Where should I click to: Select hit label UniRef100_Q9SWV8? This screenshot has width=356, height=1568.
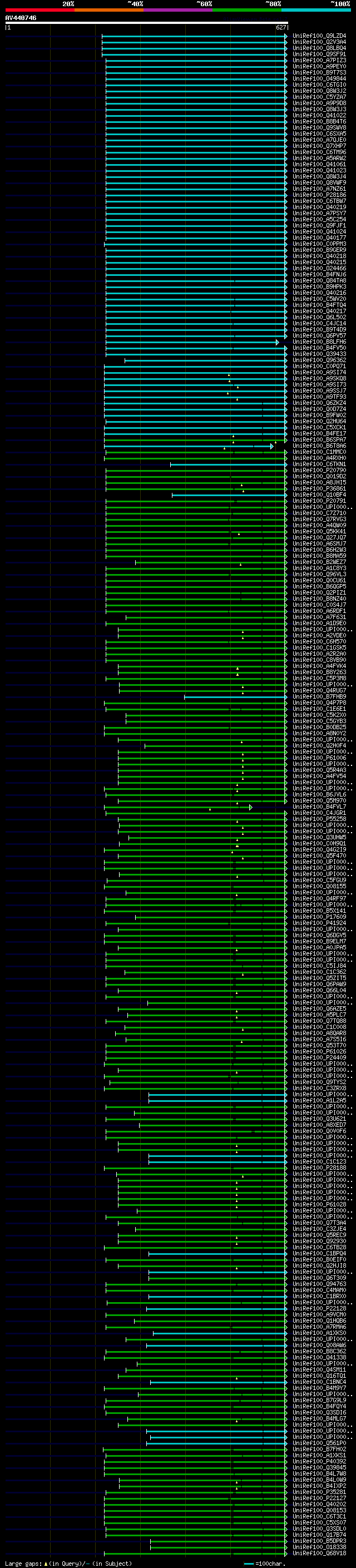pyautogui.click(x=319, y=128)
